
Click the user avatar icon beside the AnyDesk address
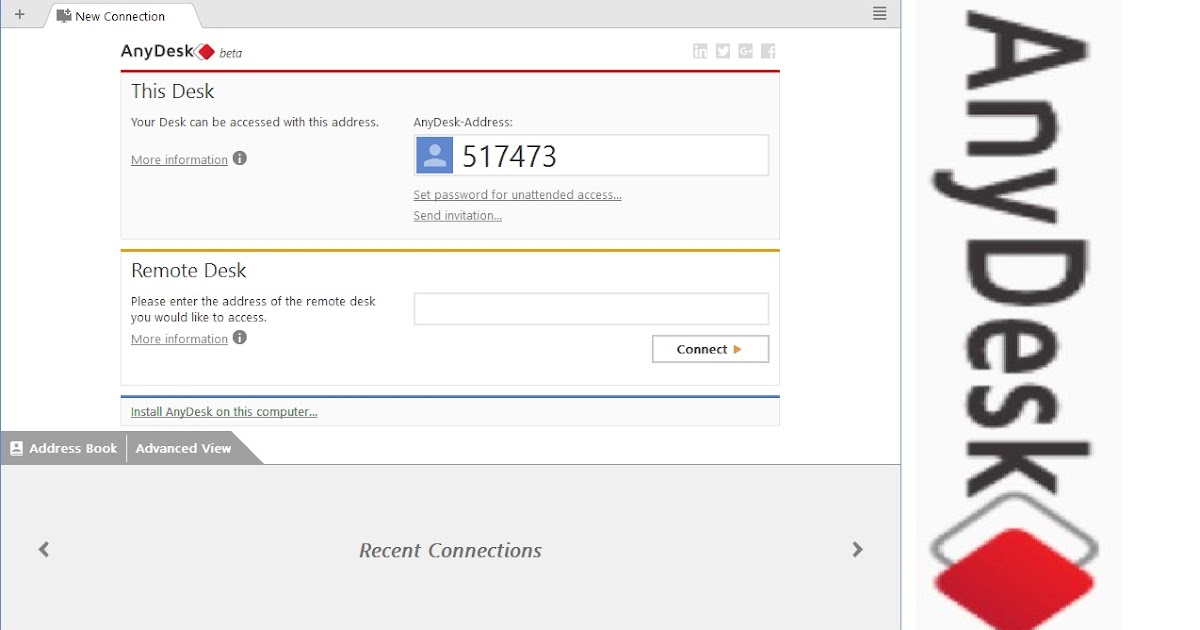coord(434,154)
